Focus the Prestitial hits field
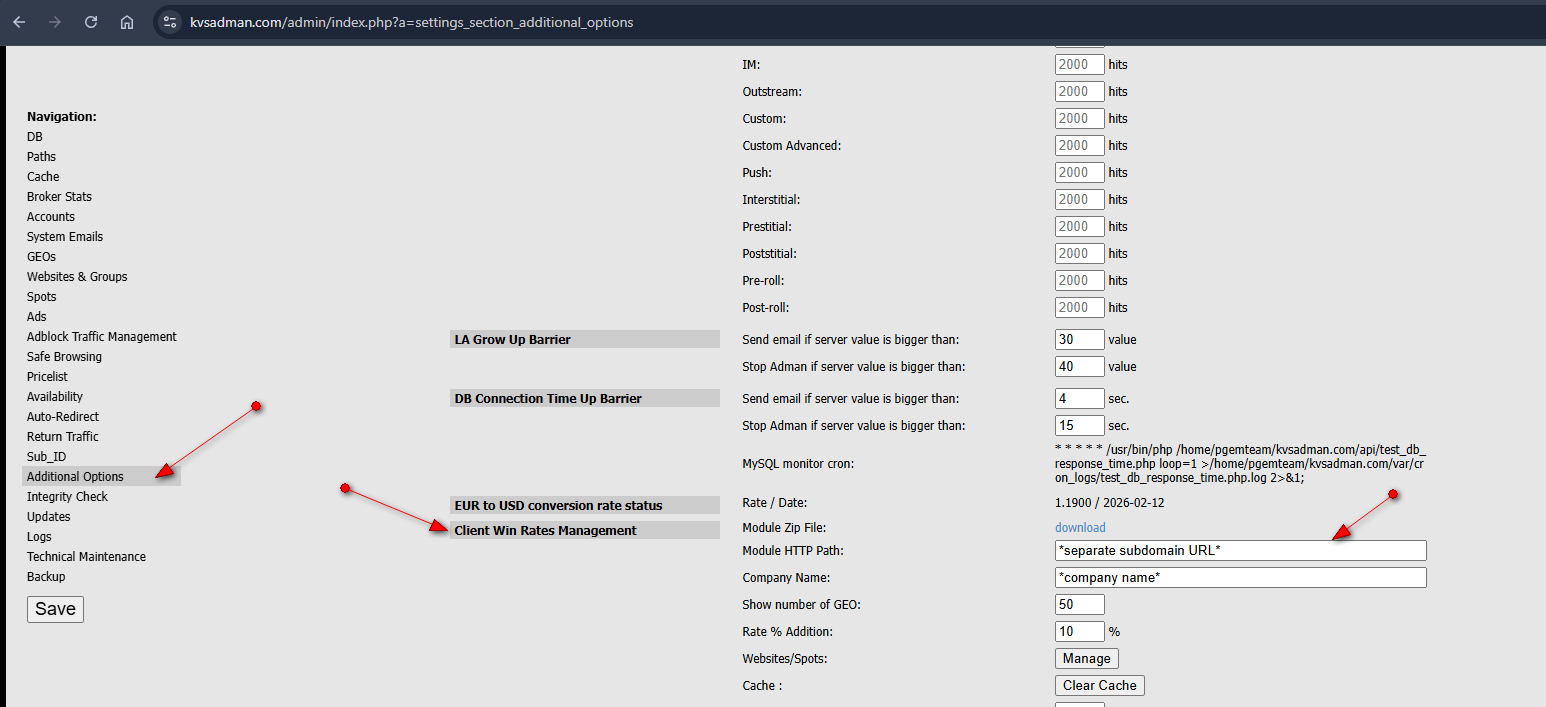The height and width of the screenshot is (707, 1546). coord(1080,226)
